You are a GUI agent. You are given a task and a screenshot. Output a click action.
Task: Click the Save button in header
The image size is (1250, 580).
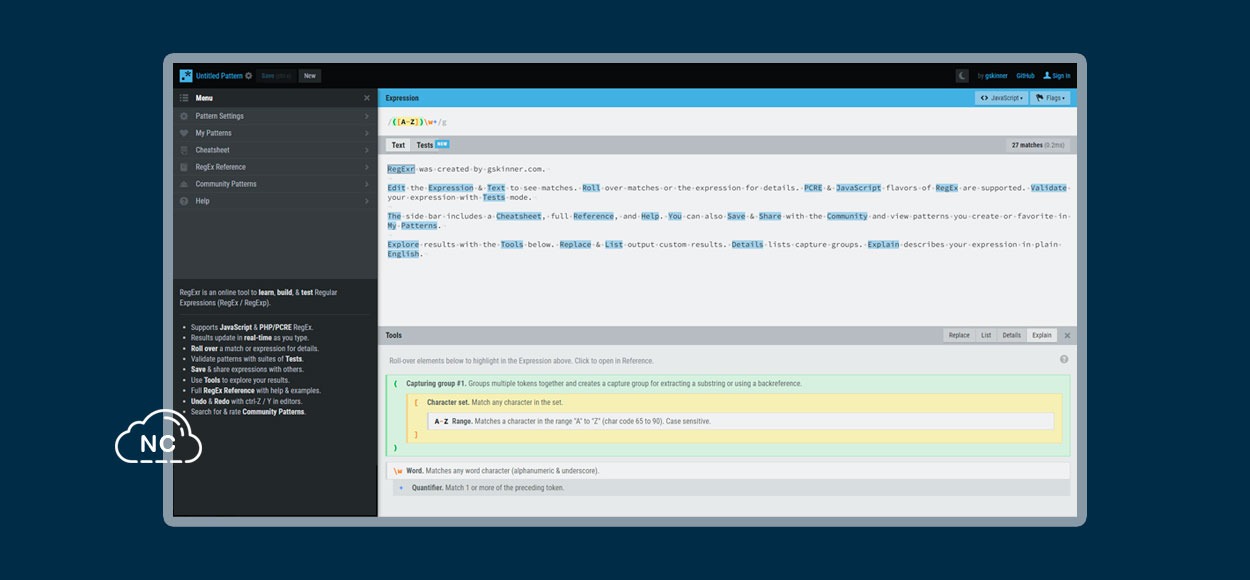click(x=276, y=76)
